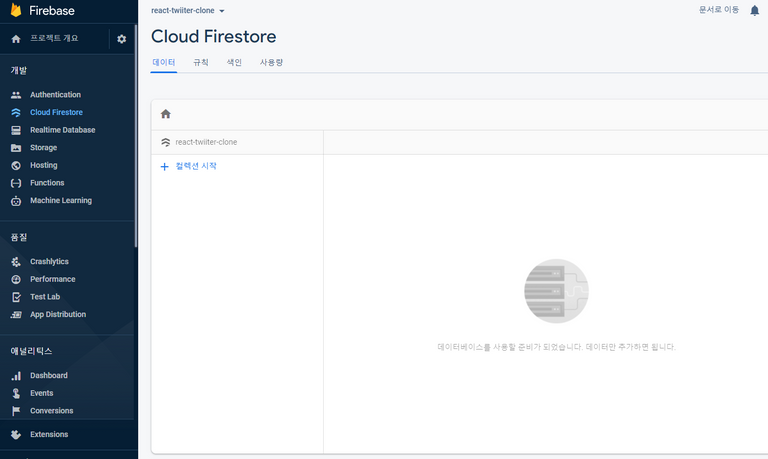768x459 pixels.
Task: Click the Test Lab checklist icon
Action: pyautogui.click(x=16, y=297)
